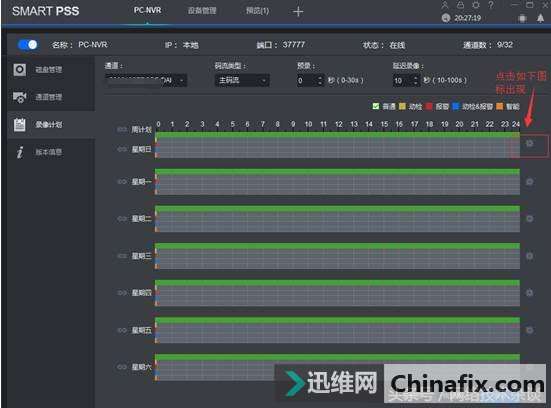Click the chain link icon beside 星期三
551x408 pixels.
122,256
